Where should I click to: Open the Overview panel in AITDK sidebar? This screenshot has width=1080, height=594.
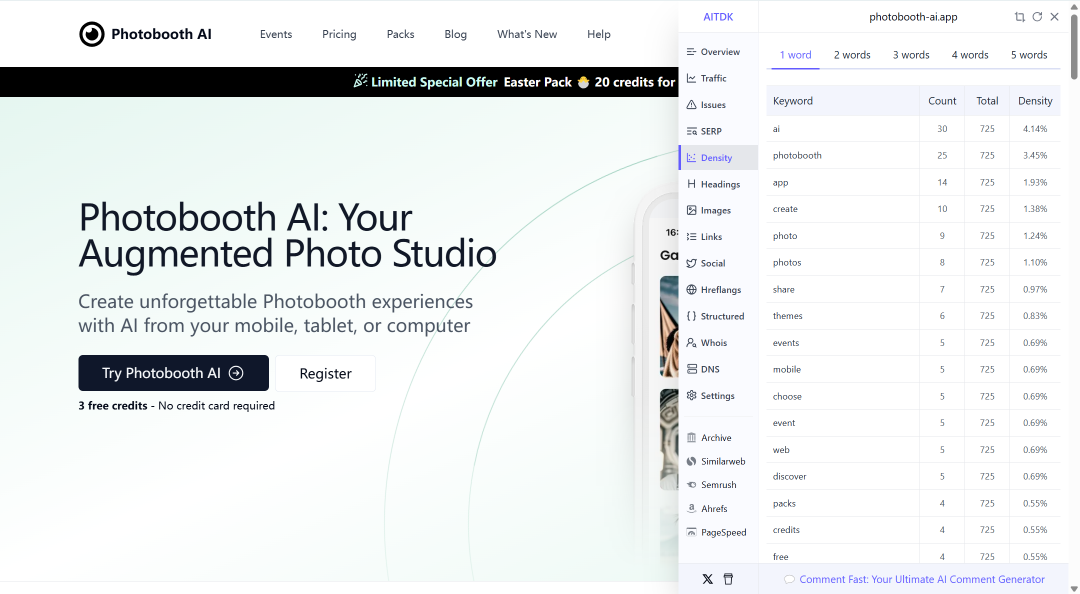(718, 52)
